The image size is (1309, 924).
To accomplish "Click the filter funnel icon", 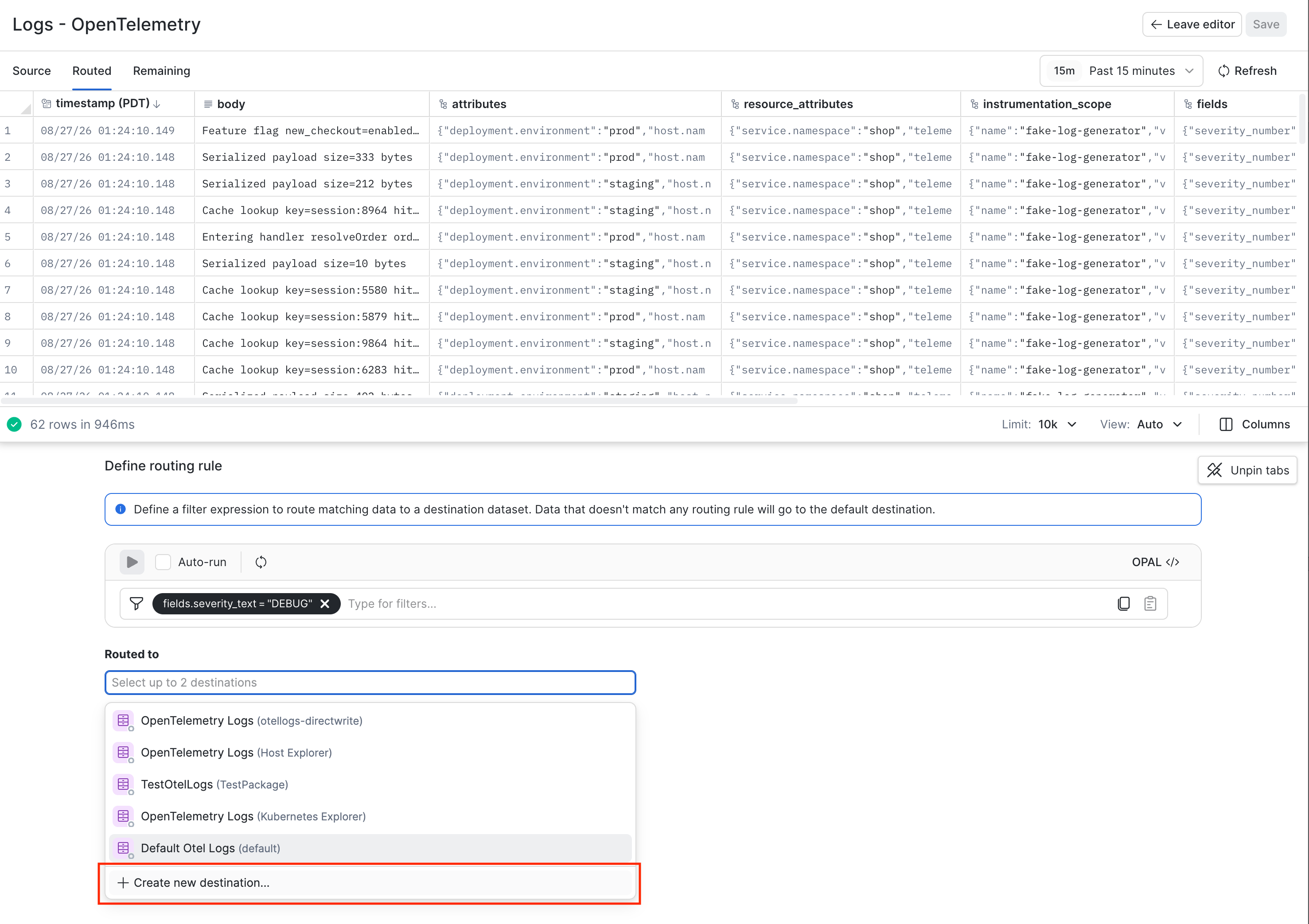I will tap(136, 604).
